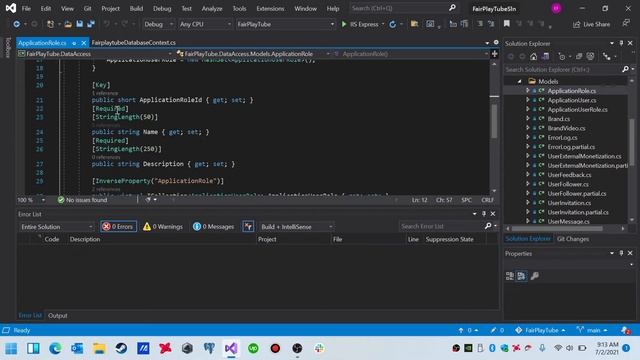The width and height of the screenshot is (640, 360).
Task: Click Show All Files icon in Solution Explorer
Action: pos(590,57)
